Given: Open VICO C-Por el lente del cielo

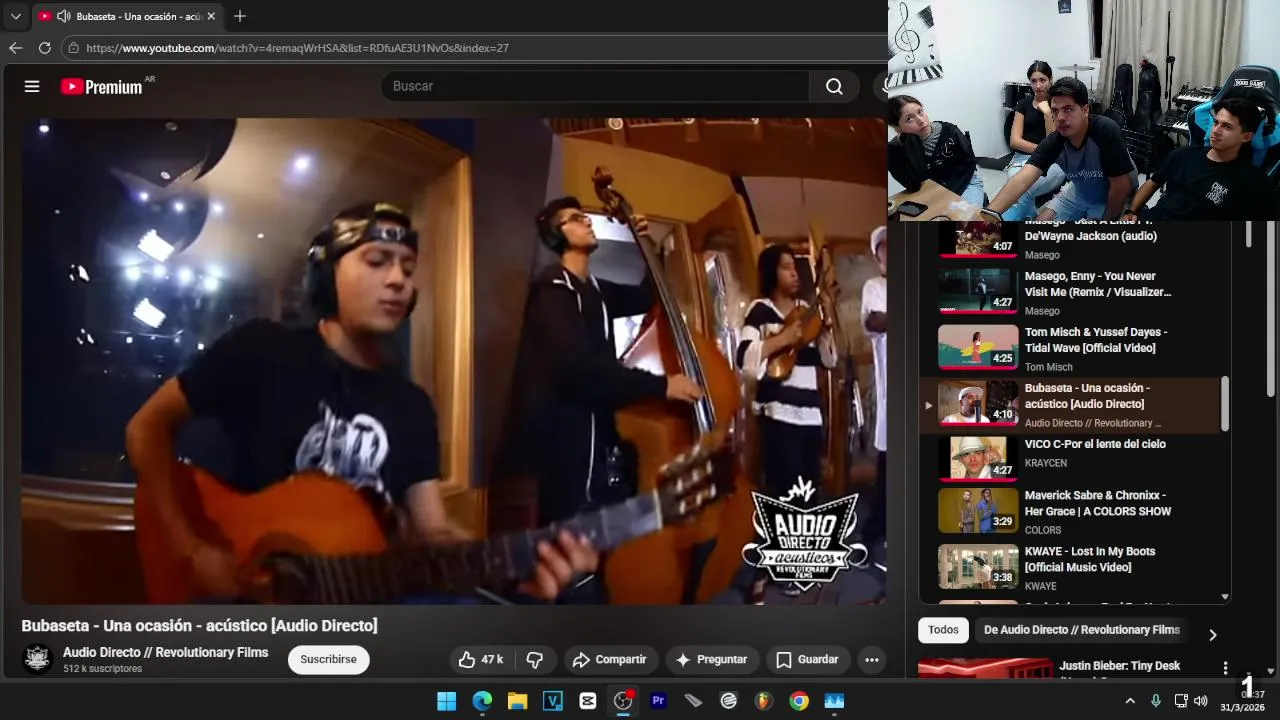Looking at the screenshot, I should click(x=1095, y=444).
